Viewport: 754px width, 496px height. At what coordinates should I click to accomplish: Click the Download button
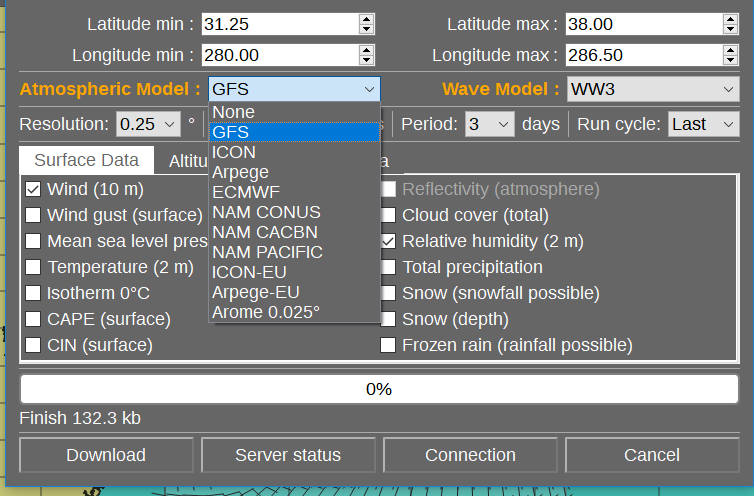[106, 455]
